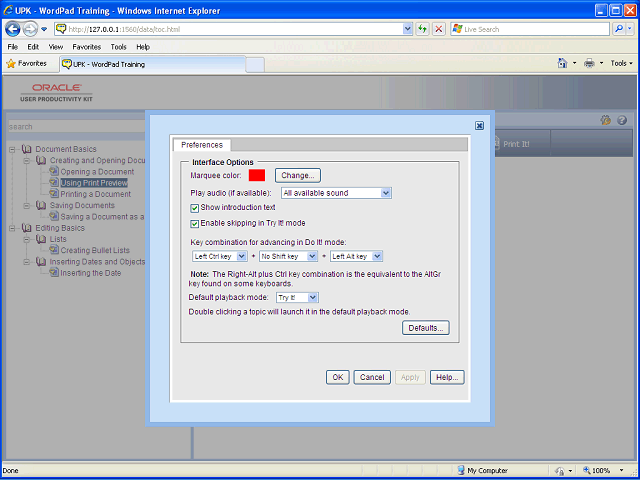Open the View menu
The image size is (640, 480).
coord(56,47)
